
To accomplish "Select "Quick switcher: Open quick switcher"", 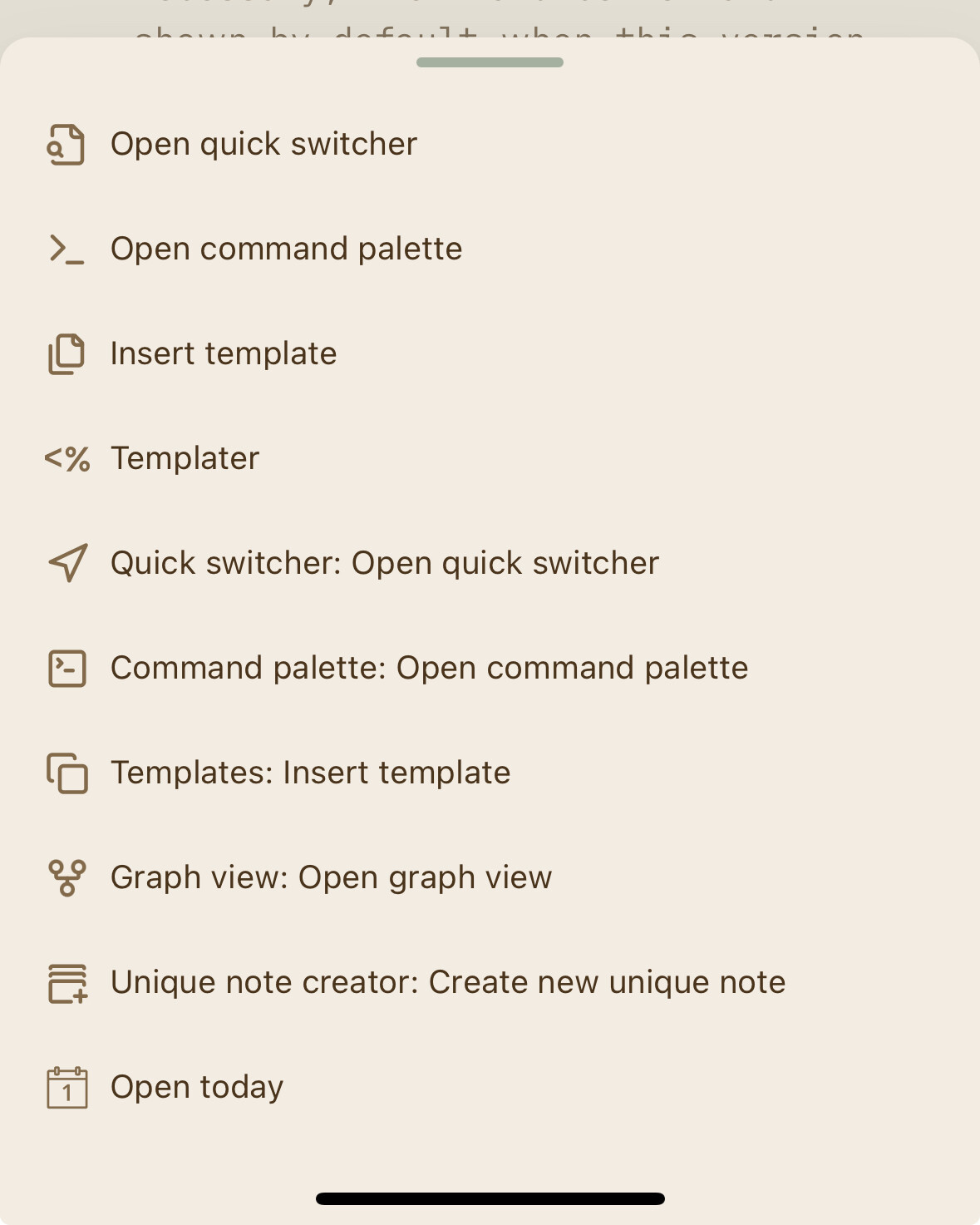I will pos(385,564).
